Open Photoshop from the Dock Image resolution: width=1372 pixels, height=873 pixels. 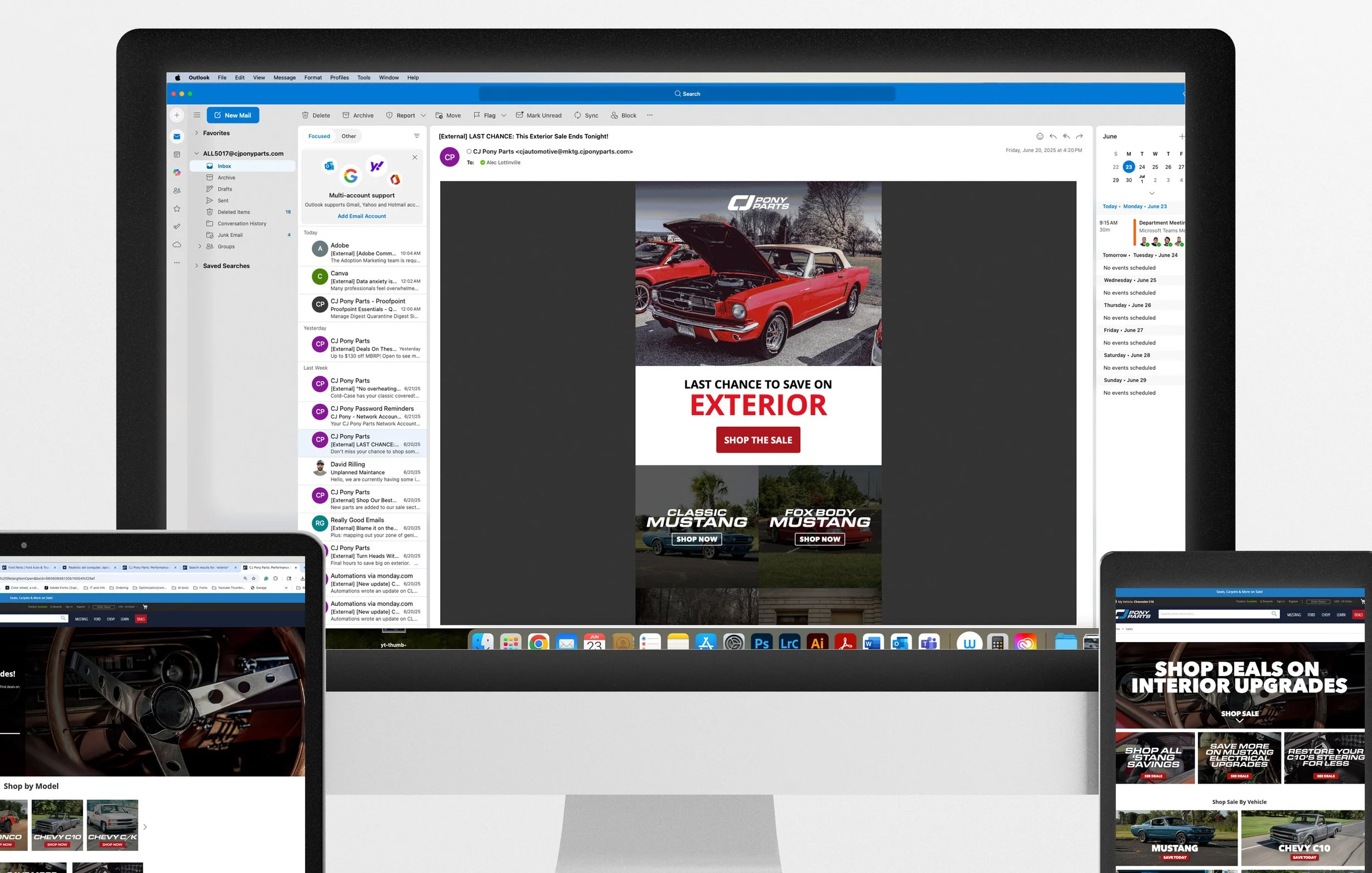pyautogui.click(x=761, y=643)
